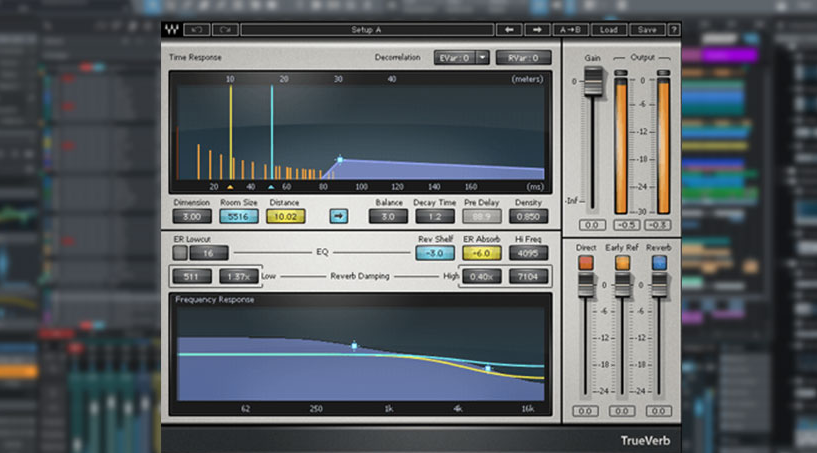Viewport: 817px width, 453px height.
Task: Click the cyan triangle marker under the time graph
Action: pyautogui.click(x=271, y=187)
